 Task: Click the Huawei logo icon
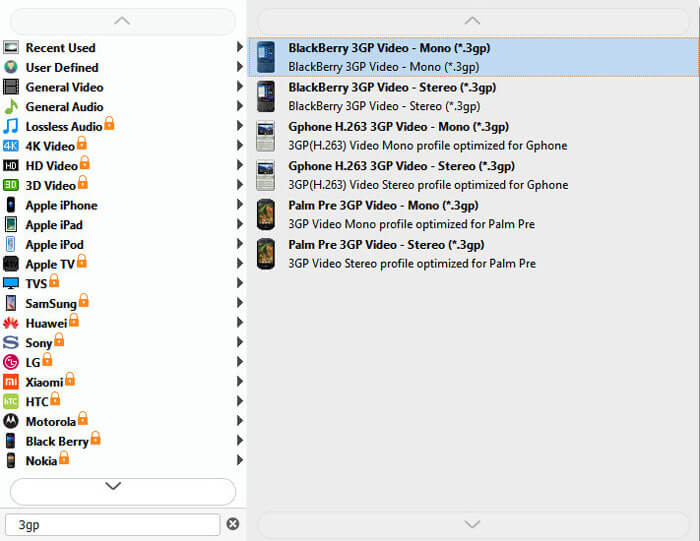coord(11,323)
